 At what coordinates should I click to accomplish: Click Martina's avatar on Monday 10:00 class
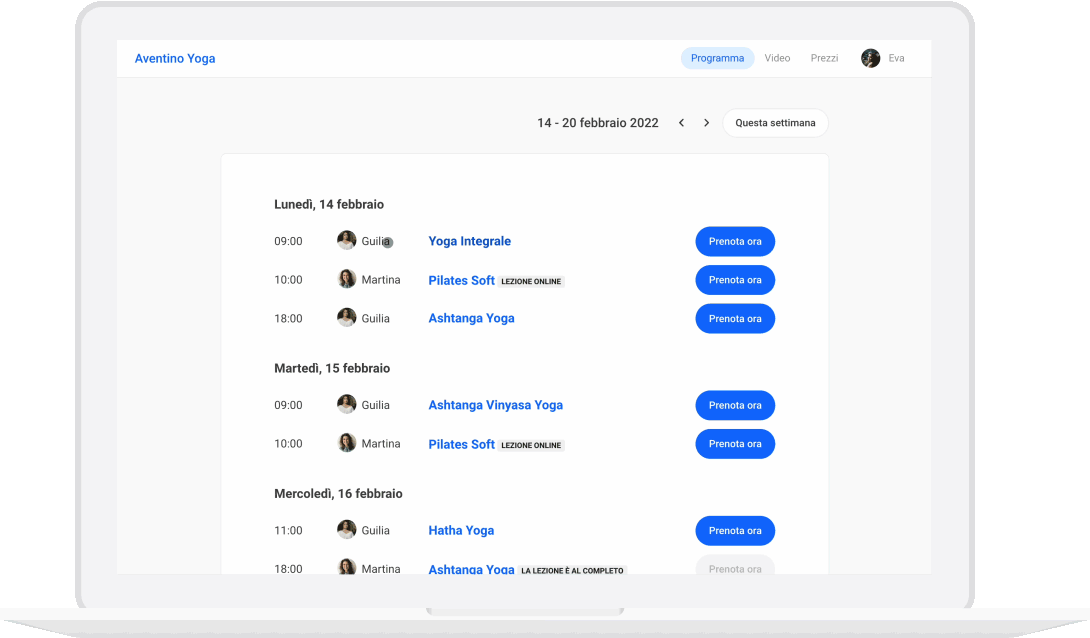click(x=347, y=280)
